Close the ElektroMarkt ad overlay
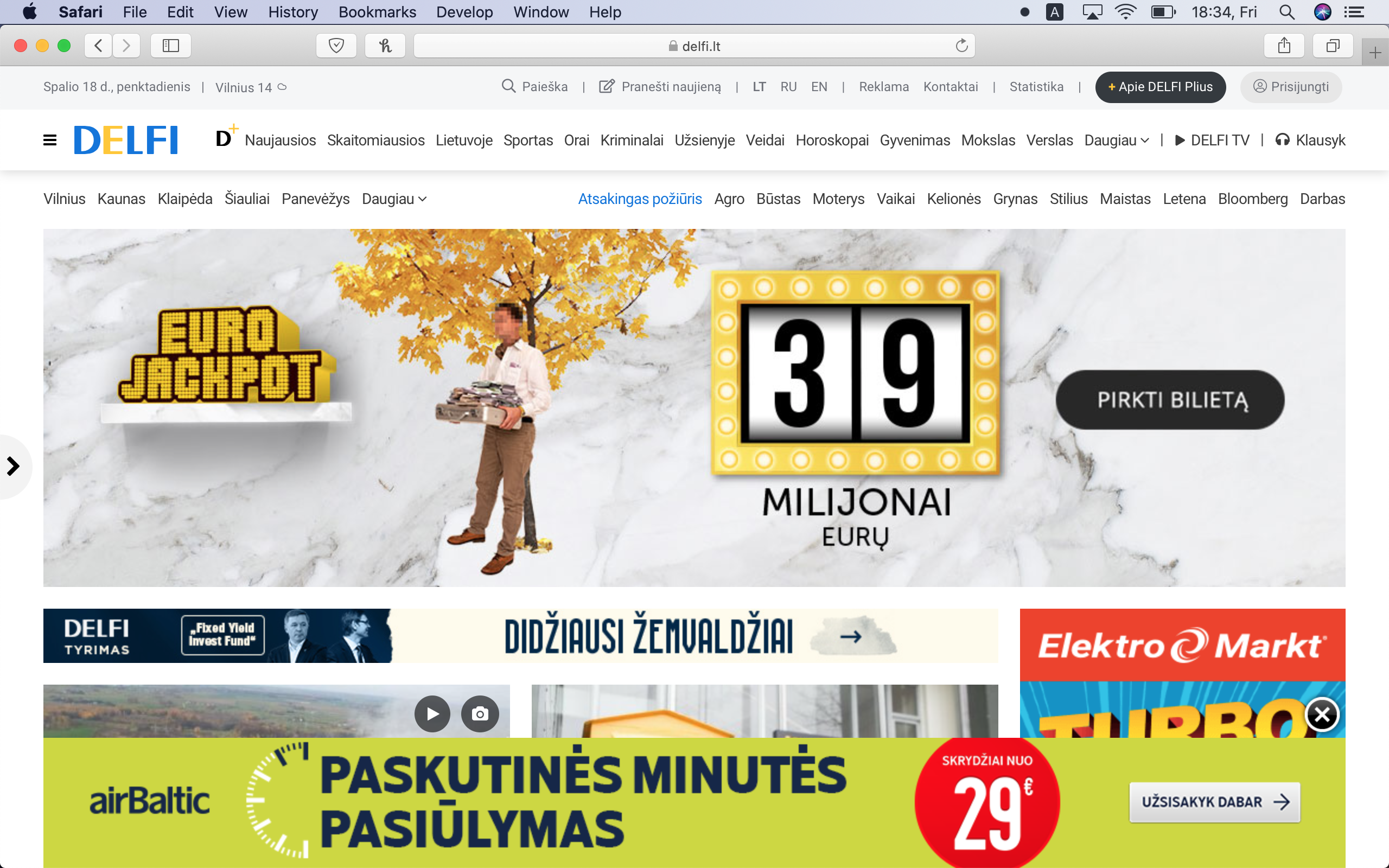The image size is (1389, 868). (x=1322, y=714)
